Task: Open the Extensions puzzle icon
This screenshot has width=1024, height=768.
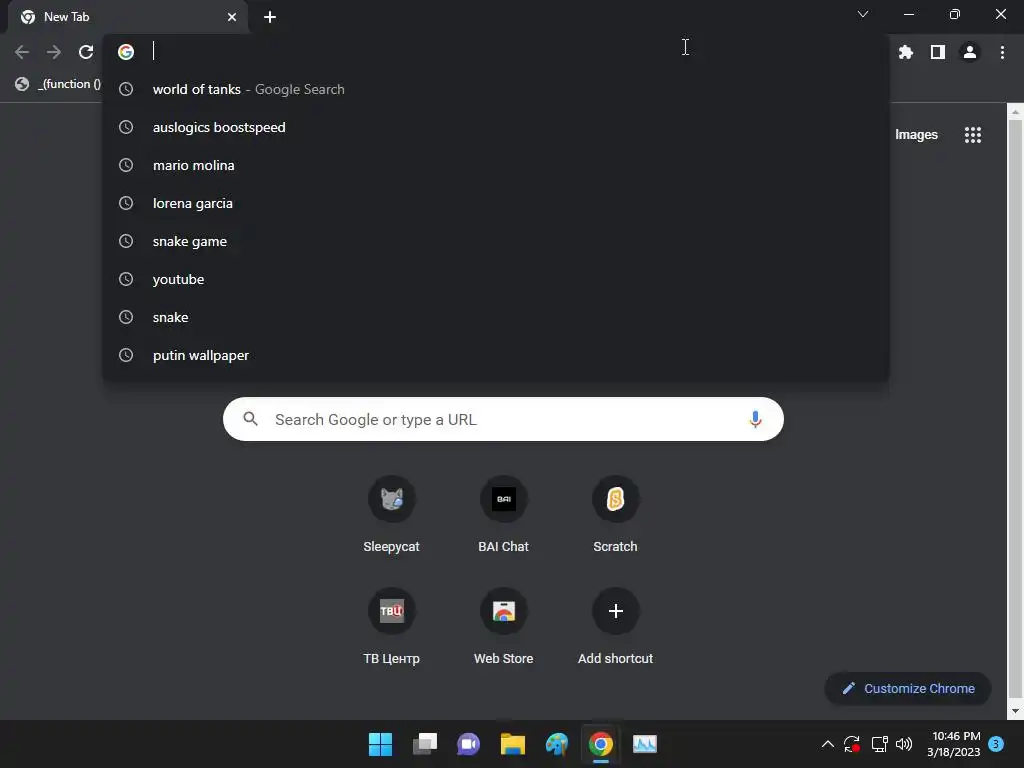Action: pyautogui.click(x=906, y=52)
